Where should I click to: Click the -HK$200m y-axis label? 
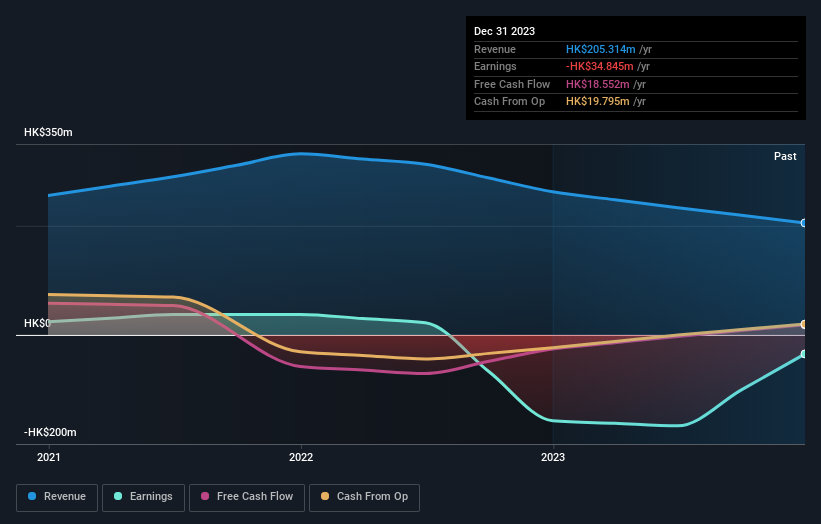[50, 432]
